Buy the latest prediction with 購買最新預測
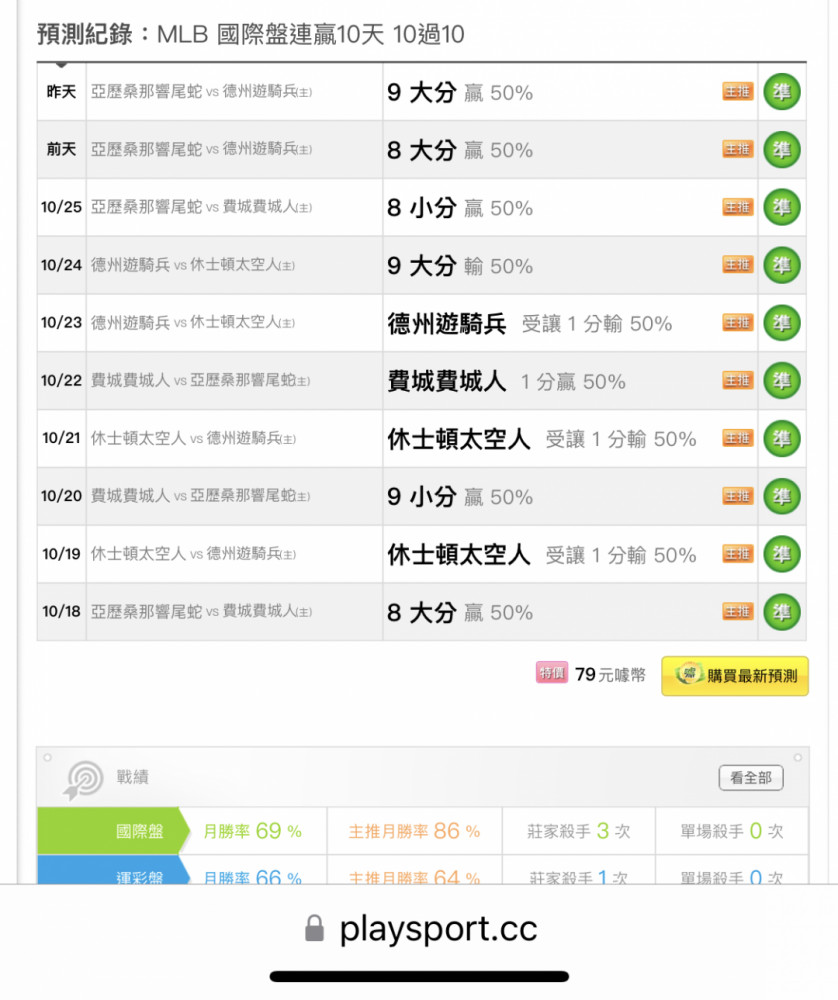Viewport: 838px width, 1000px height. click(x=735, y=676)
